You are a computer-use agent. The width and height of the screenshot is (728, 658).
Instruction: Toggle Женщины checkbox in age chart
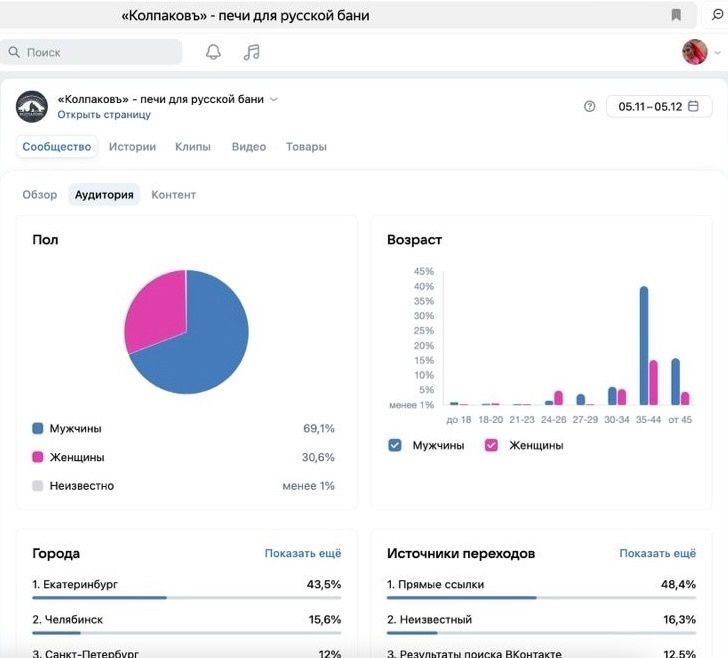tap(491, 445)
